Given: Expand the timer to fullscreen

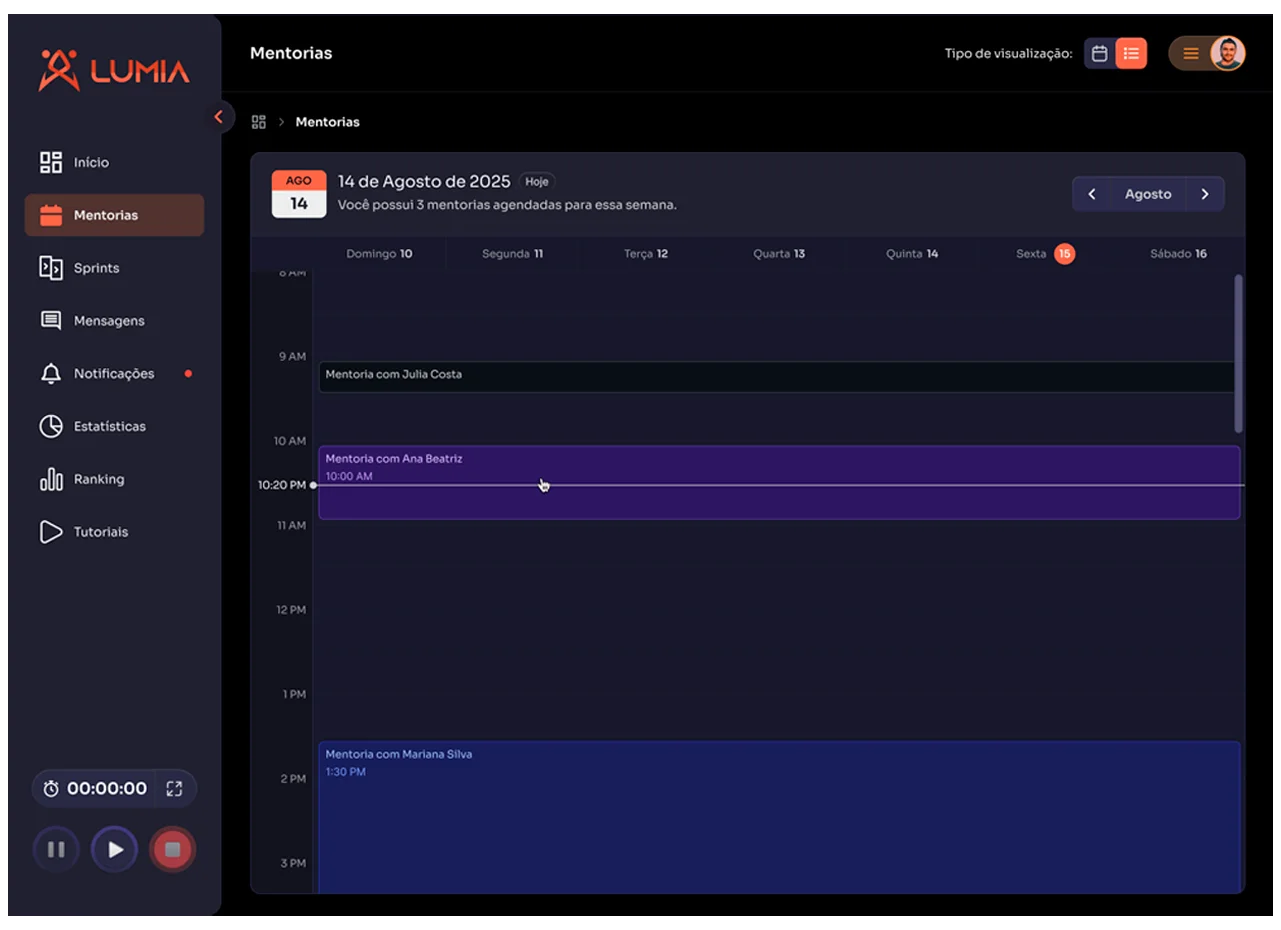Looking at the screenshot, I should pos(174,788).
